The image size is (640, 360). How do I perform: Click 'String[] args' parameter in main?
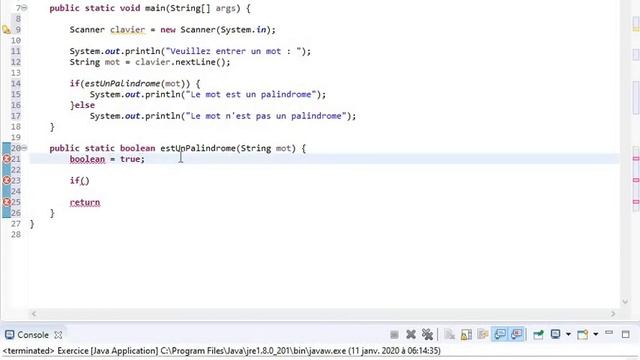point(203,8)
